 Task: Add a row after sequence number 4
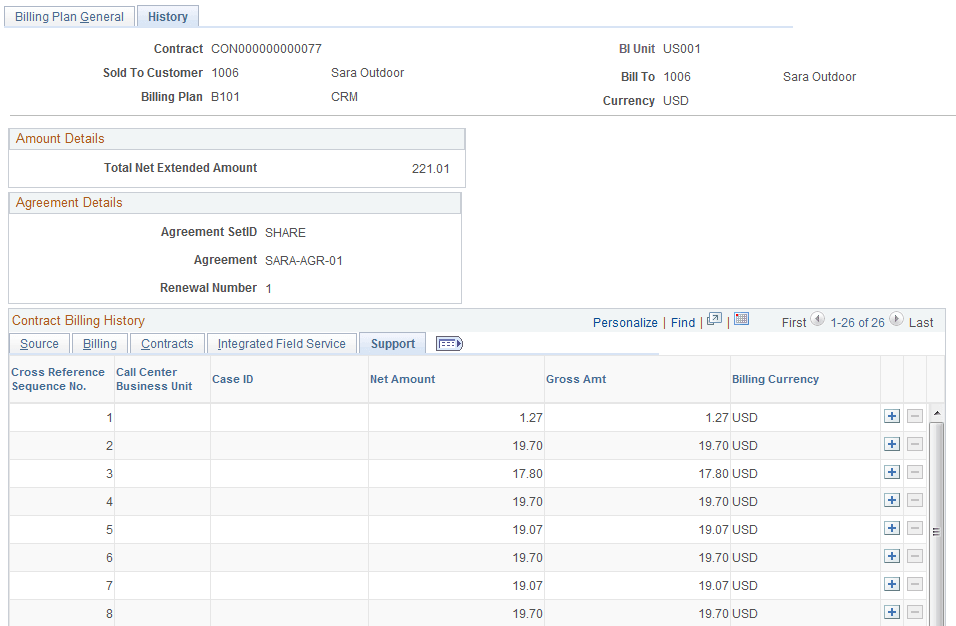point(892,501)
